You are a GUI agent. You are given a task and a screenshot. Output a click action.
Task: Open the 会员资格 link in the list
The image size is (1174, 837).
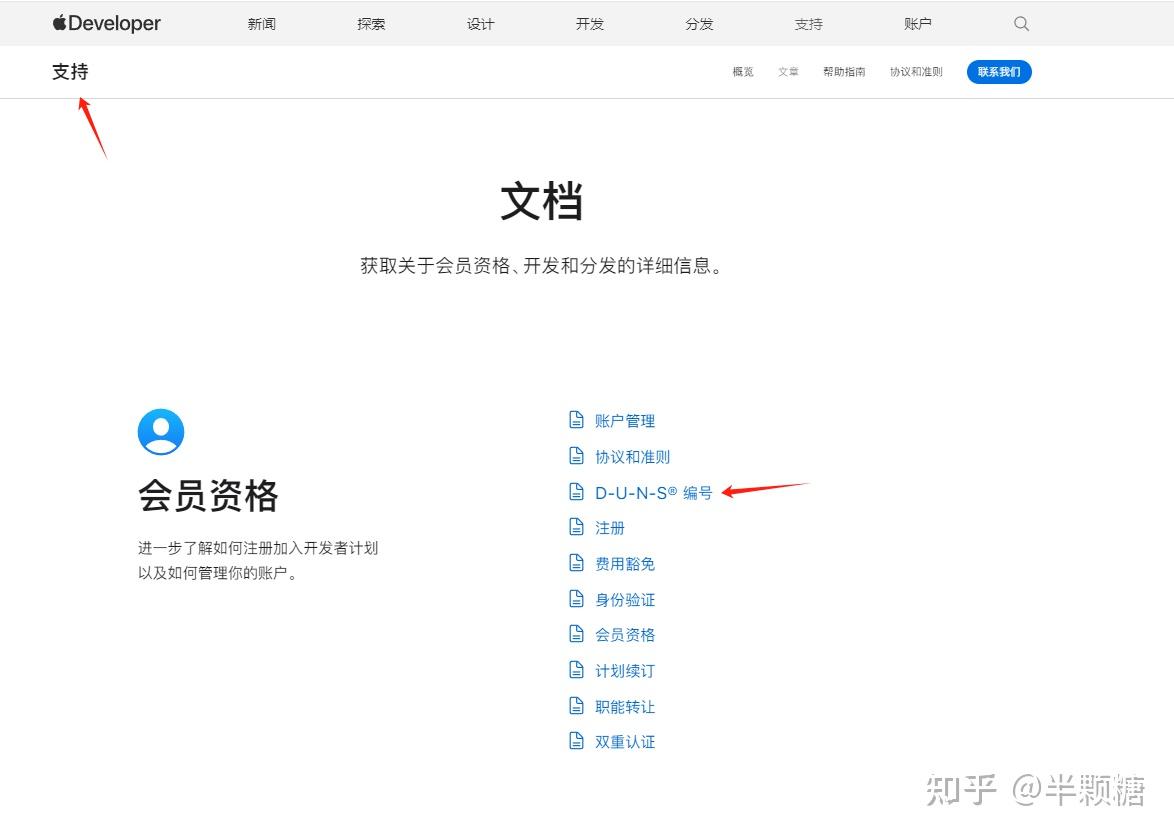click(x=626, y=633)
